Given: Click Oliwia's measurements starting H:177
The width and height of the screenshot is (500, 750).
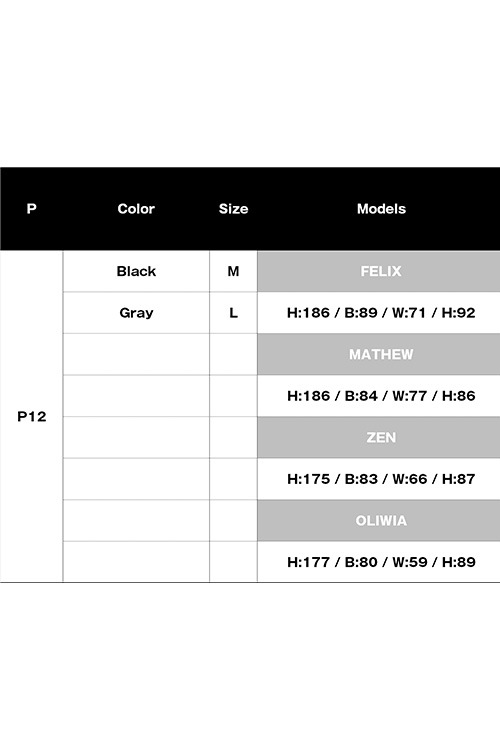Looking at the screenshot, I should click(381, 562).
